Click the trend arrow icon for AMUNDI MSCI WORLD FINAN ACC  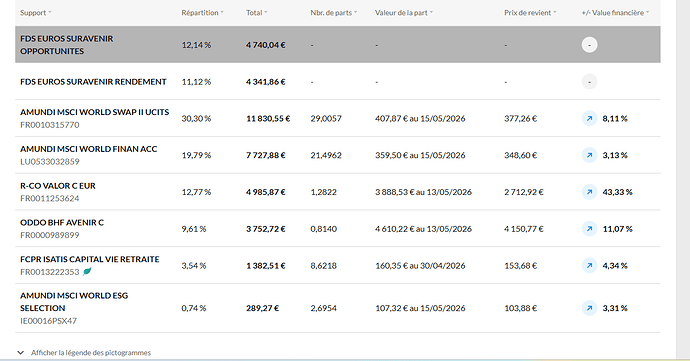589,155
